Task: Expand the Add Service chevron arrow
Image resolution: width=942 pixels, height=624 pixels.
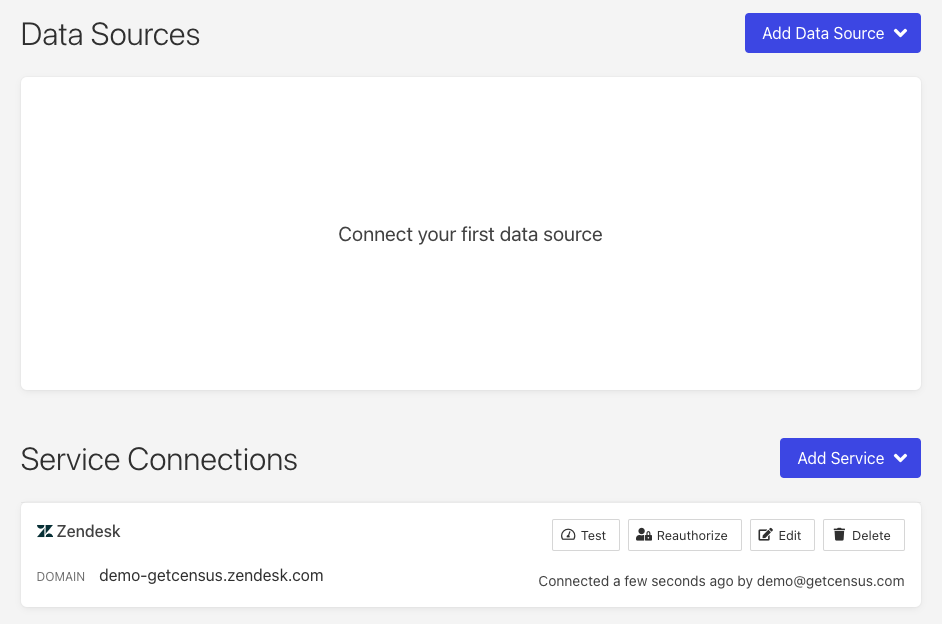Action: [x=900, y=458]
